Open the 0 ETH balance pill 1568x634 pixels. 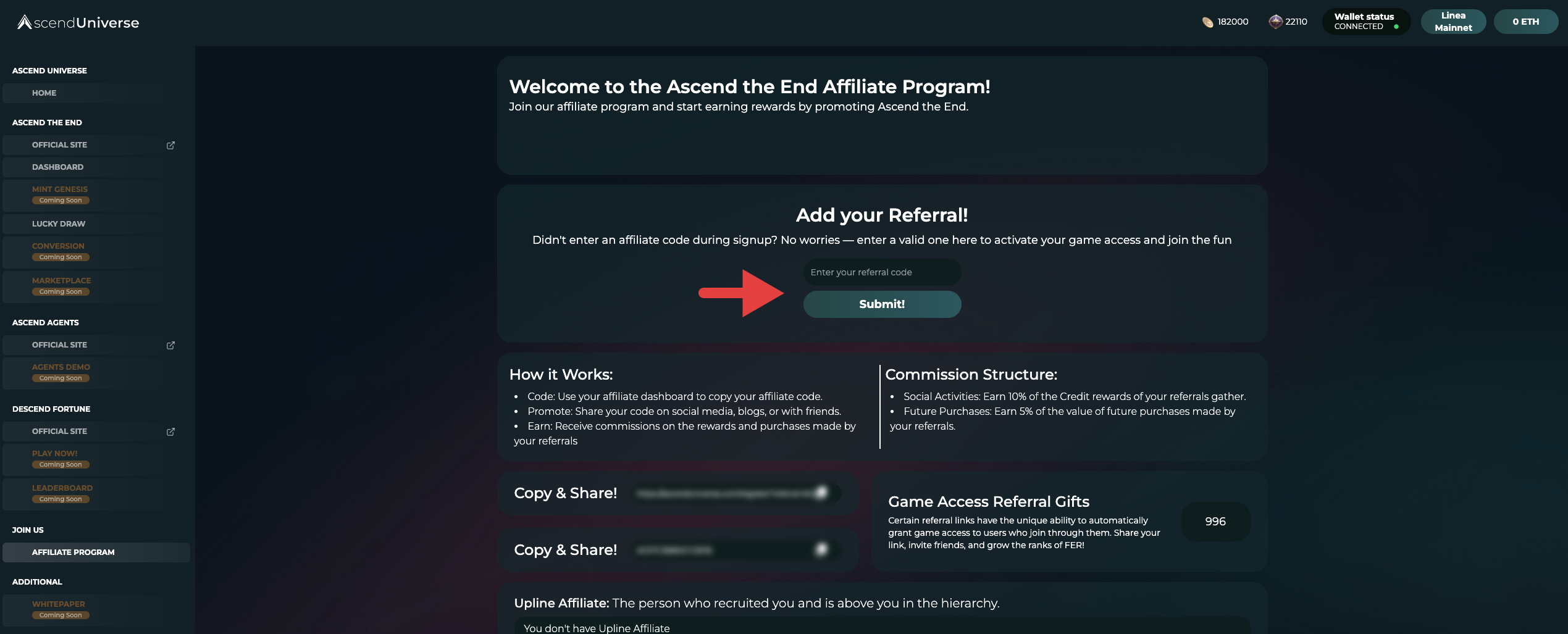pyautogui.click(x=1525, y=22)
